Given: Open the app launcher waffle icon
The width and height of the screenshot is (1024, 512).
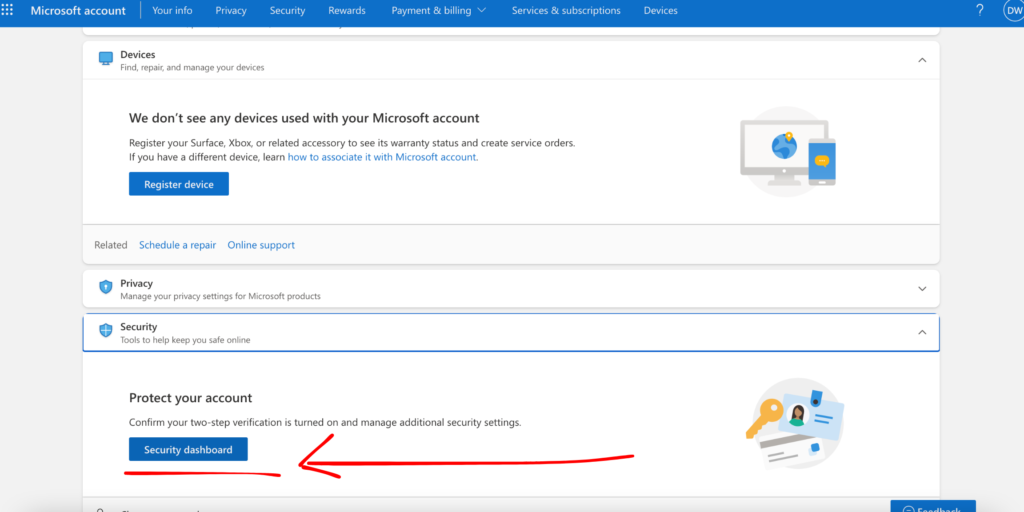Looking at the screenshot, I should (x=8, y=10).
